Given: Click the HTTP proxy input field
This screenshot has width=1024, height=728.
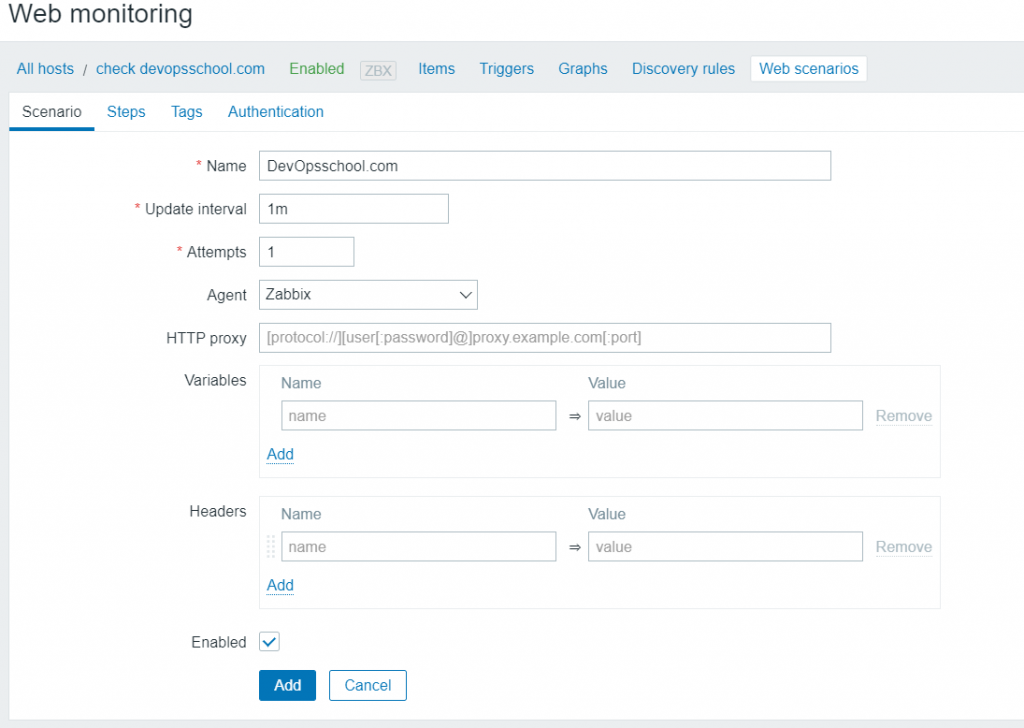Looking at the screenshot, I should pos(544,338).
